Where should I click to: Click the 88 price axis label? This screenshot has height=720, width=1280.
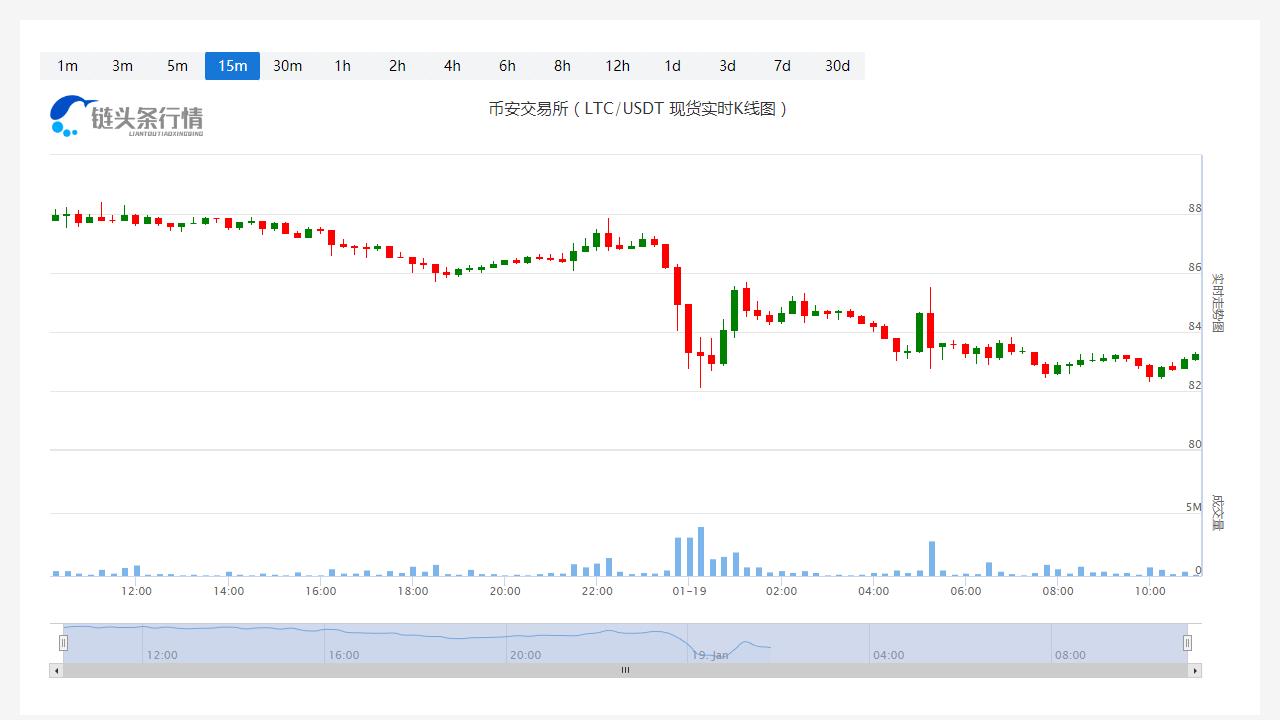[x=1195, y=209]
